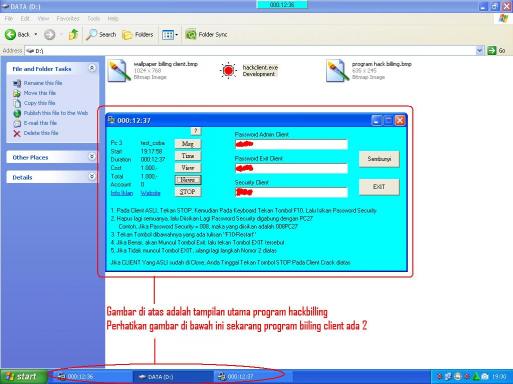Choose Rename this file
Screen dimensions: 513x384
(38, 83)
